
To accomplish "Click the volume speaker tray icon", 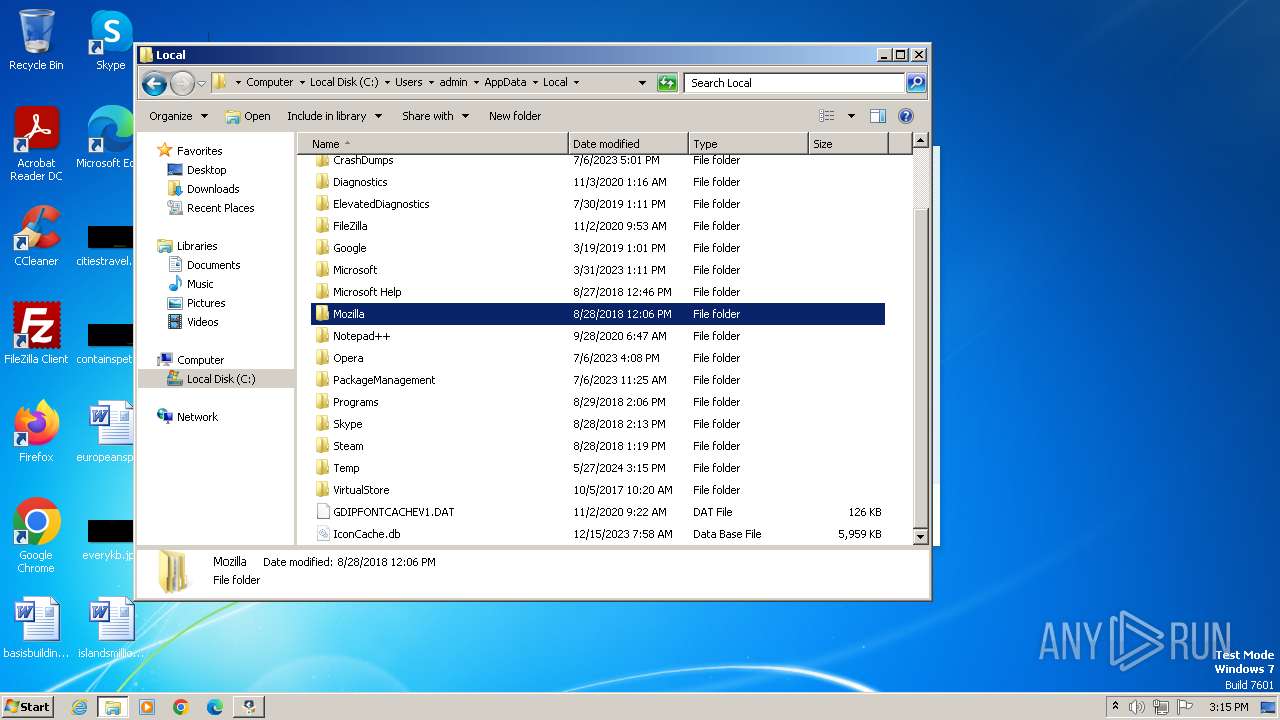I will pos(1136,707).
